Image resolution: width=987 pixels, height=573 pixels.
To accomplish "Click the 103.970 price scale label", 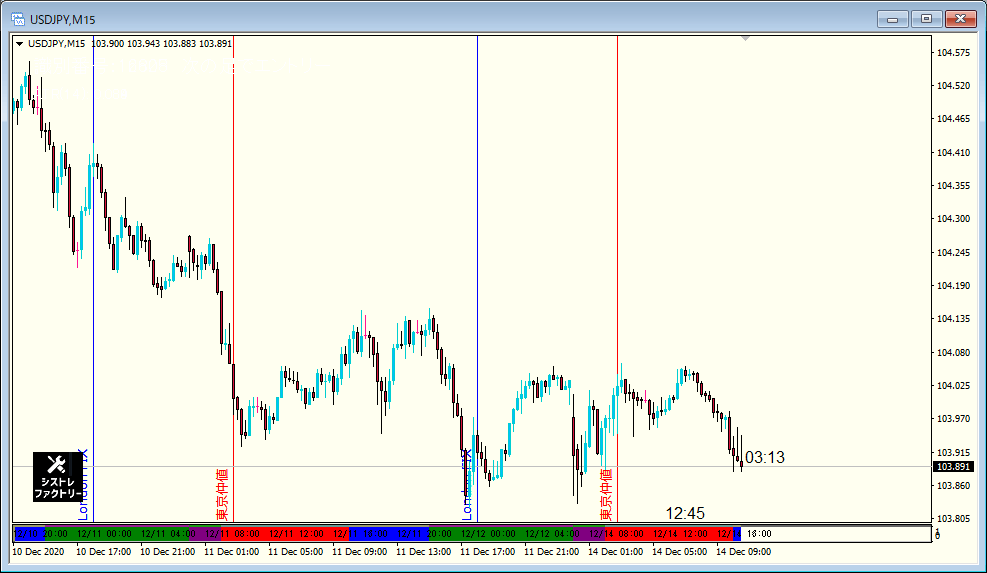I will [954, 419].
